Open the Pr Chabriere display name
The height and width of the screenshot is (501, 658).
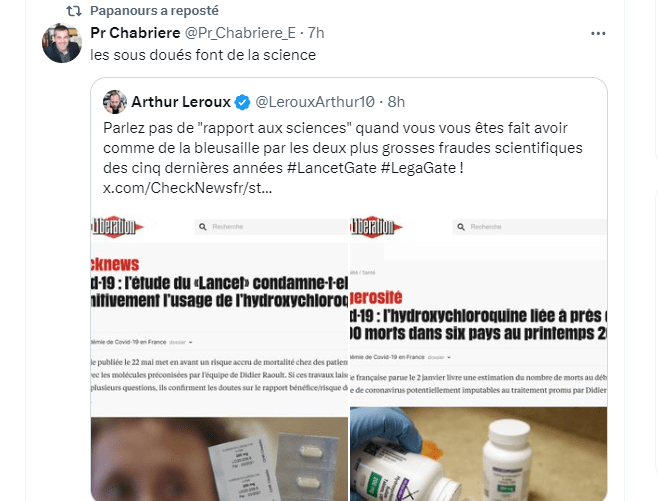[x=135, y=33]
